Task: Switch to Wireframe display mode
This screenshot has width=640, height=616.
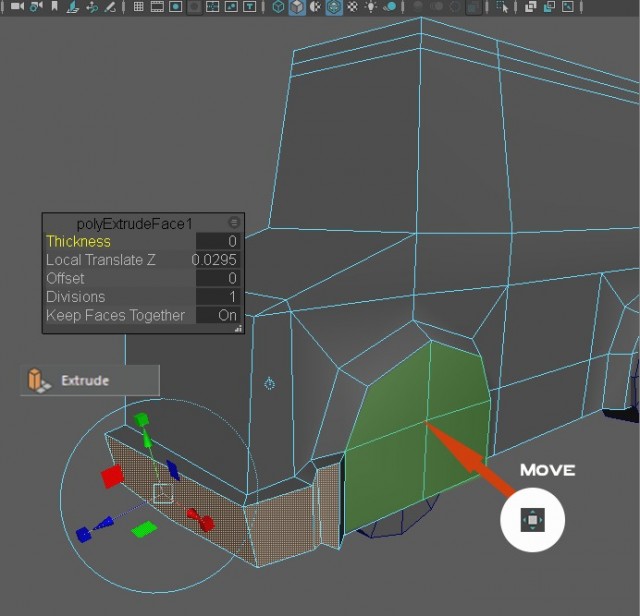Action: tap(278, 7)
